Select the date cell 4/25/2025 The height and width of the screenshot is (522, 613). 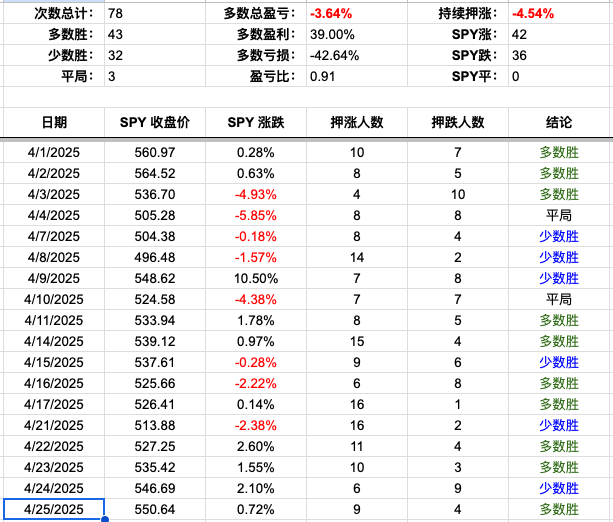[54, 510]
